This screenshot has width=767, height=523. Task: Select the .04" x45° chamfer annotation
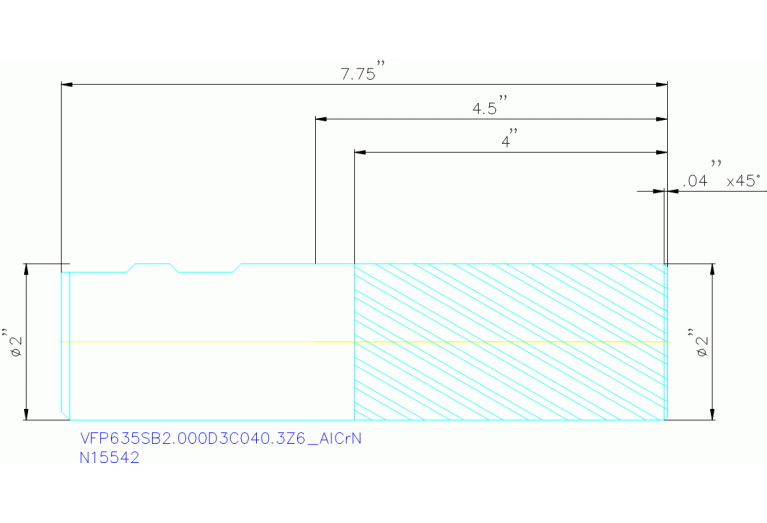coord(722,176)
